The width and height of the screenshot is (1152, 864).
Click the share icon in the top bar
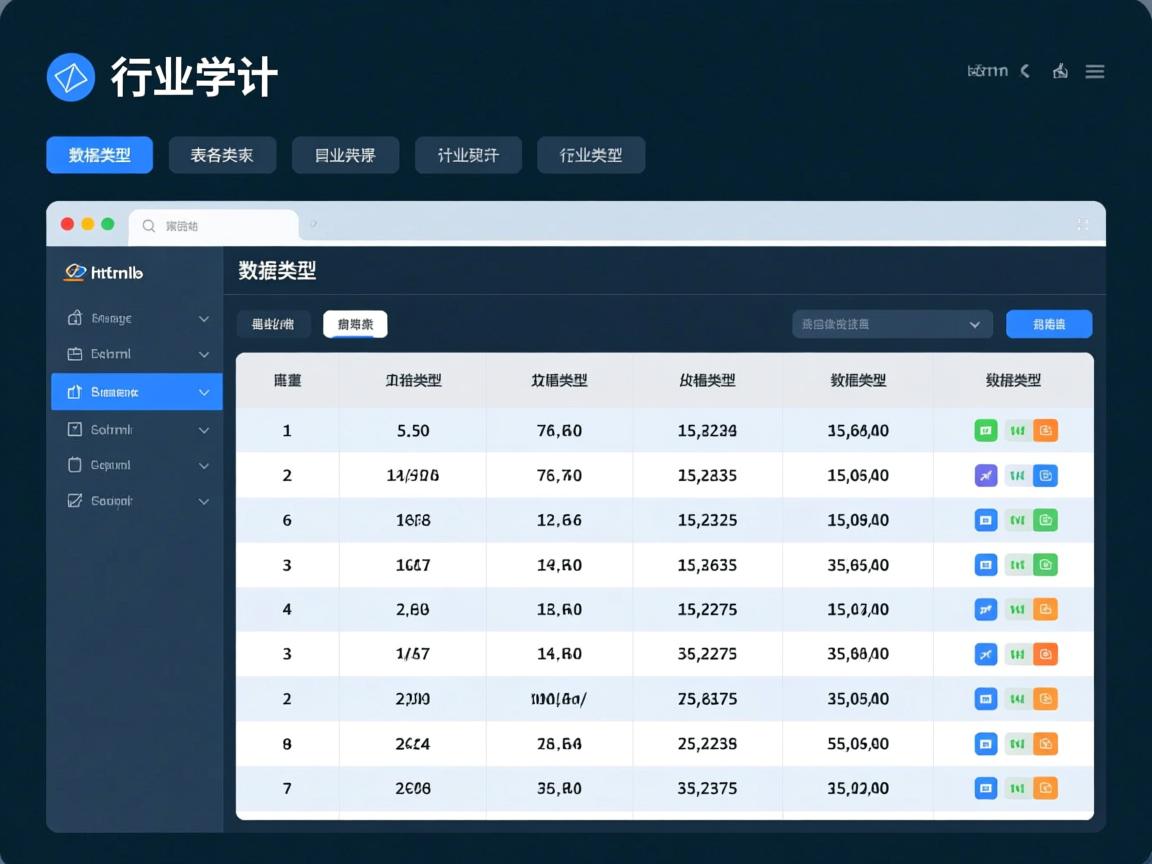pyautogui.click(x=1059, y=71)
